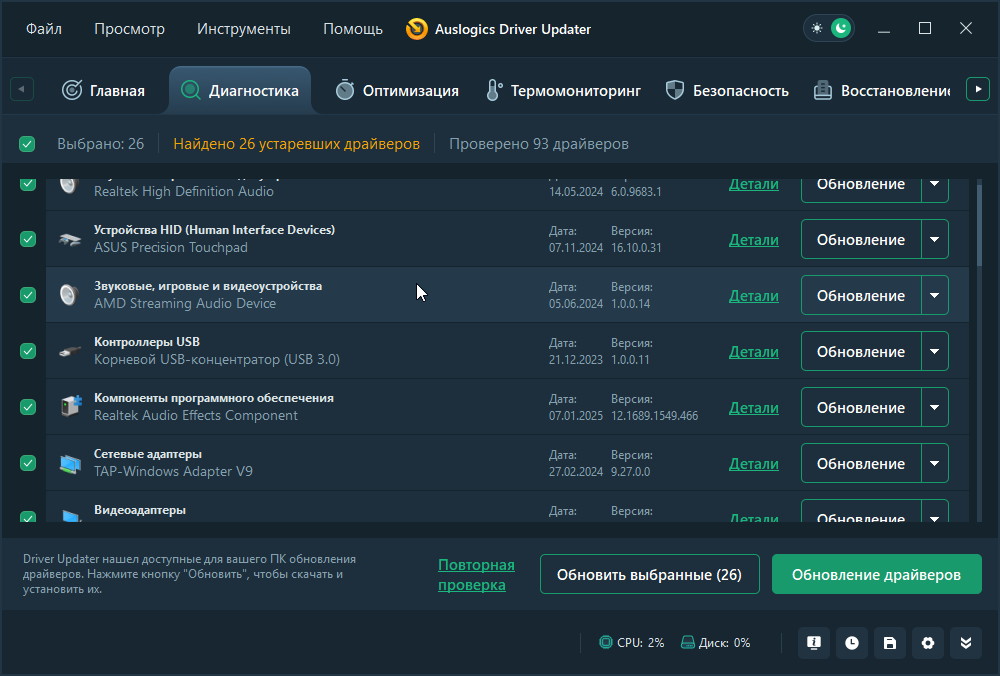The width and height of the screenshot is (1000, 676).
Task: Click the Повторная проверка link
Action: [476, 575]
